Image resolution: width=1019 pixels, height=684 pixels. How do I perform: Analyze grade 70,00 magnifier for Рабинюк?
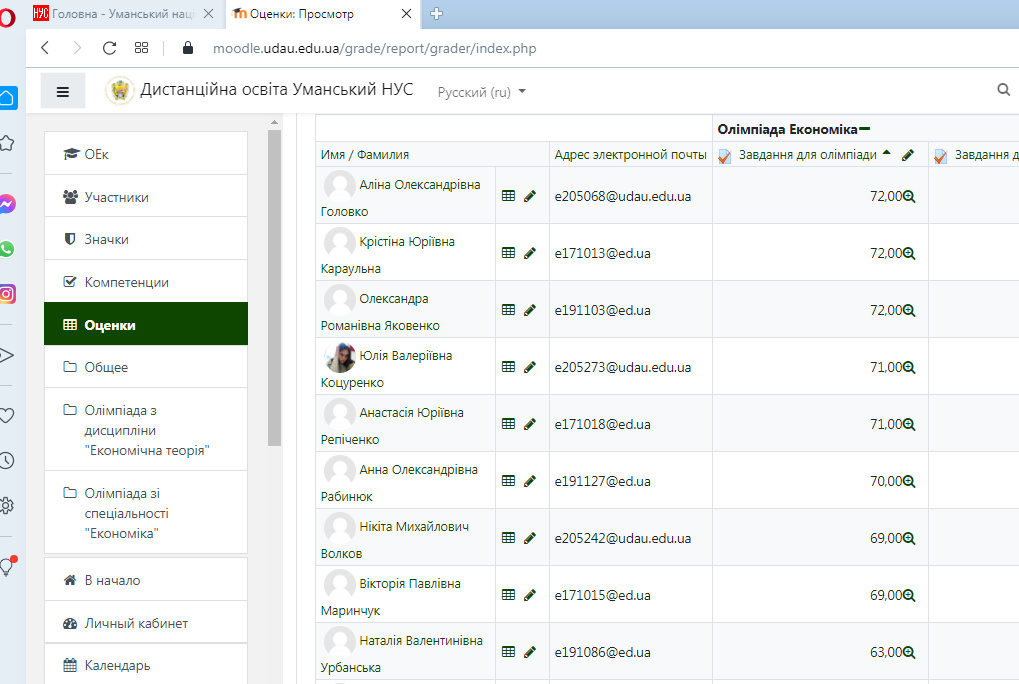(x=909, y=481)
